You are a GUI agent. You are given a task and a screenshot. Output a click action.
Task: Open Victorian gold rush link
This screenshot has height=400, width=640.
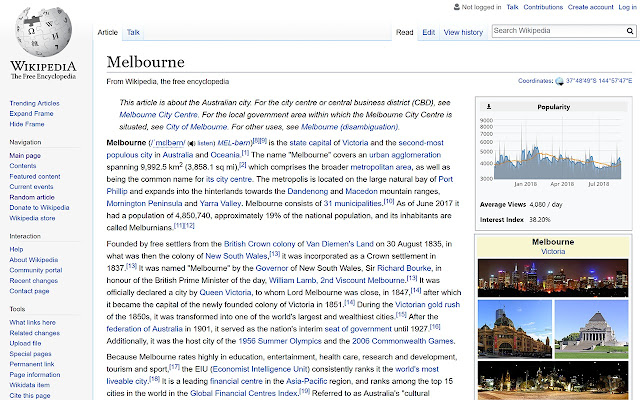pos(427,305)
